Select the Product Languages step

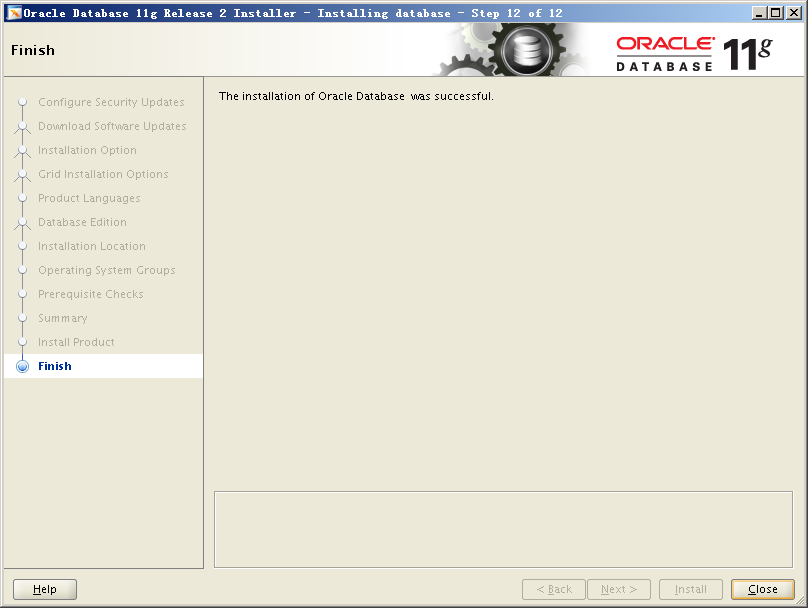click(89, 198)
